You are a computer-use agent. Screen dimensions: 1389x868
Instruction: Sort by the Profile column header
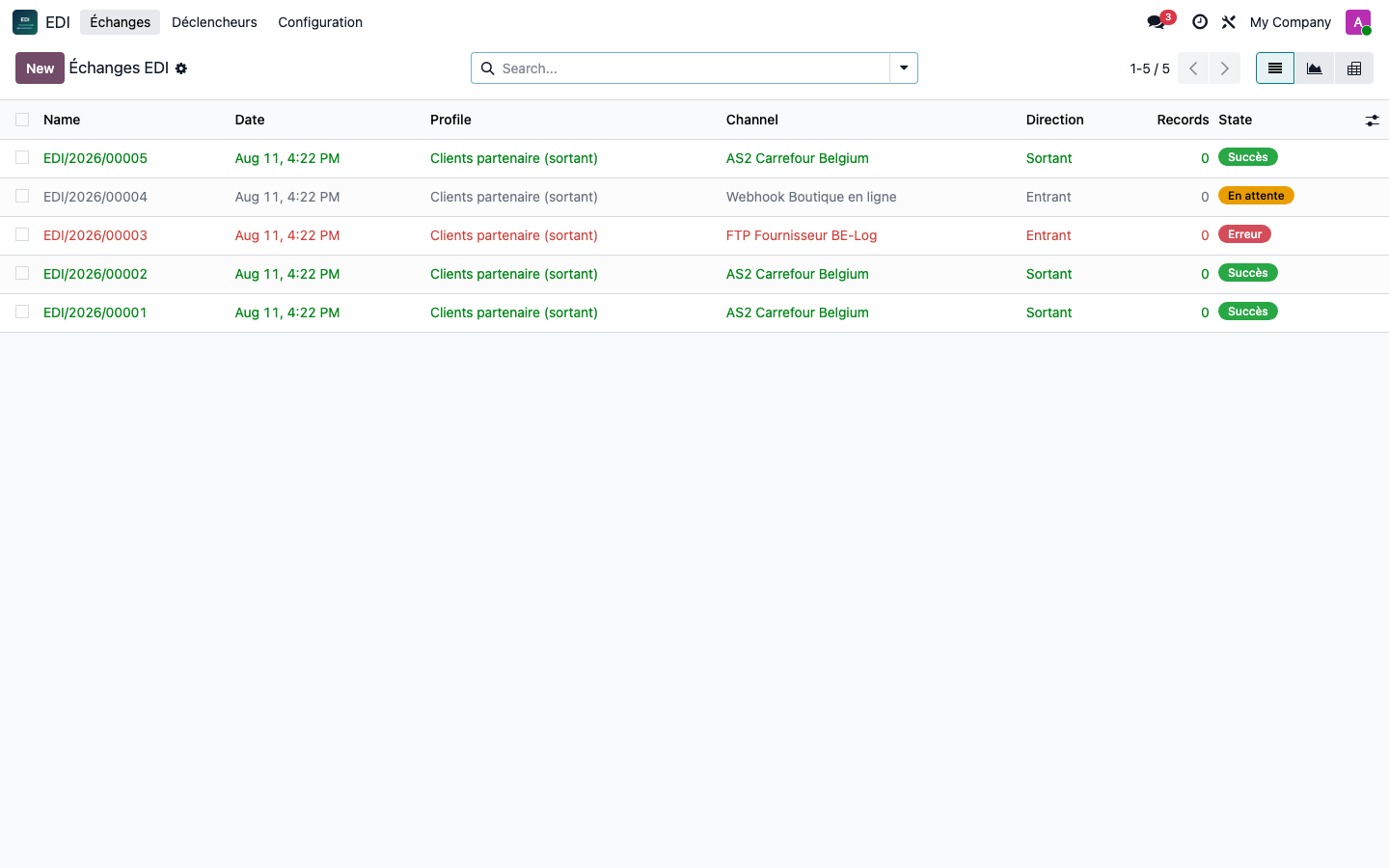point(450,120)
